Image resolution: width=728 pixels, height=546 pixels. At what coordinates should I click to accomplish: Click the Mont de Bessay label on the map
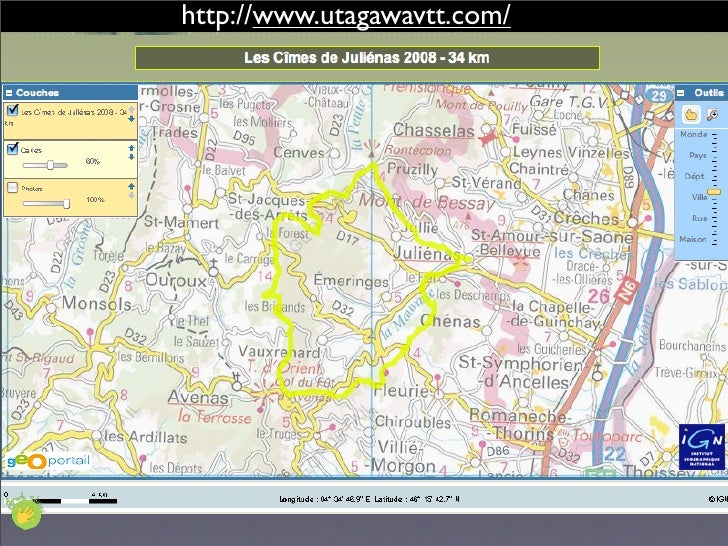coord(427,202)
